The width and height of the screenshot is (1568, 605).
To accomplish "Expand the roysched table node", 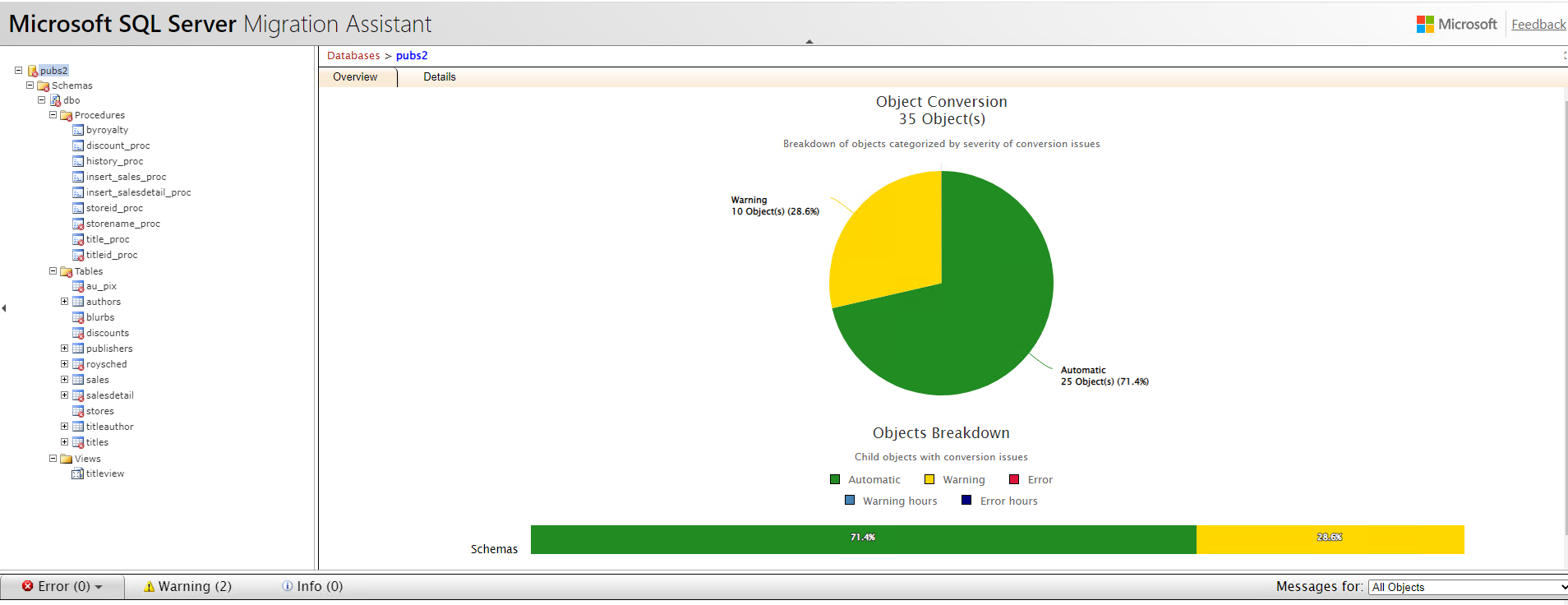I will [x=64, y=364].
